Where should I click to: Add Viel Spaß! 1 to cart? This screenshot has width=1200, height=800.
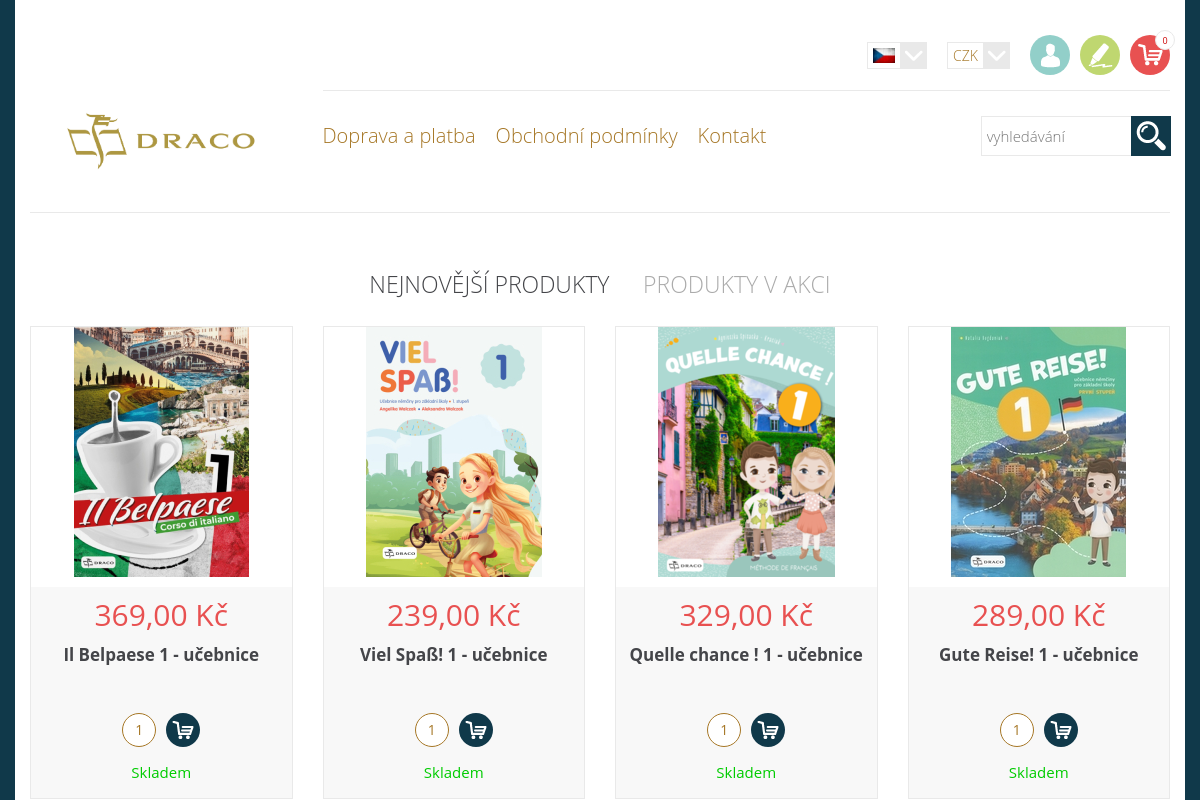click(x=476, y=730)
